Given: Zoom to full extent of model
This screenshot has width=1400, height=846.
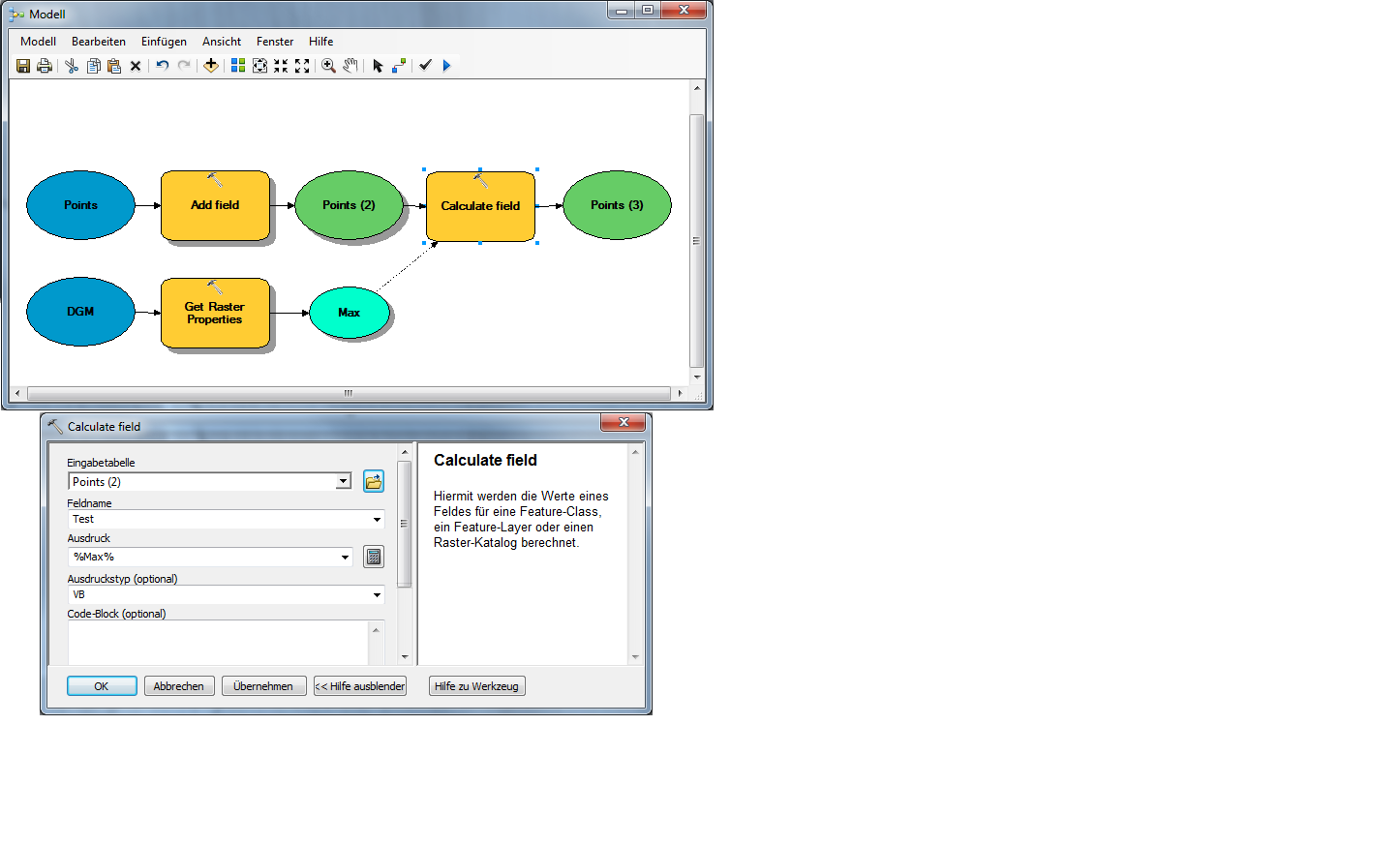Looking at the screenshot, I should point(259,66).
